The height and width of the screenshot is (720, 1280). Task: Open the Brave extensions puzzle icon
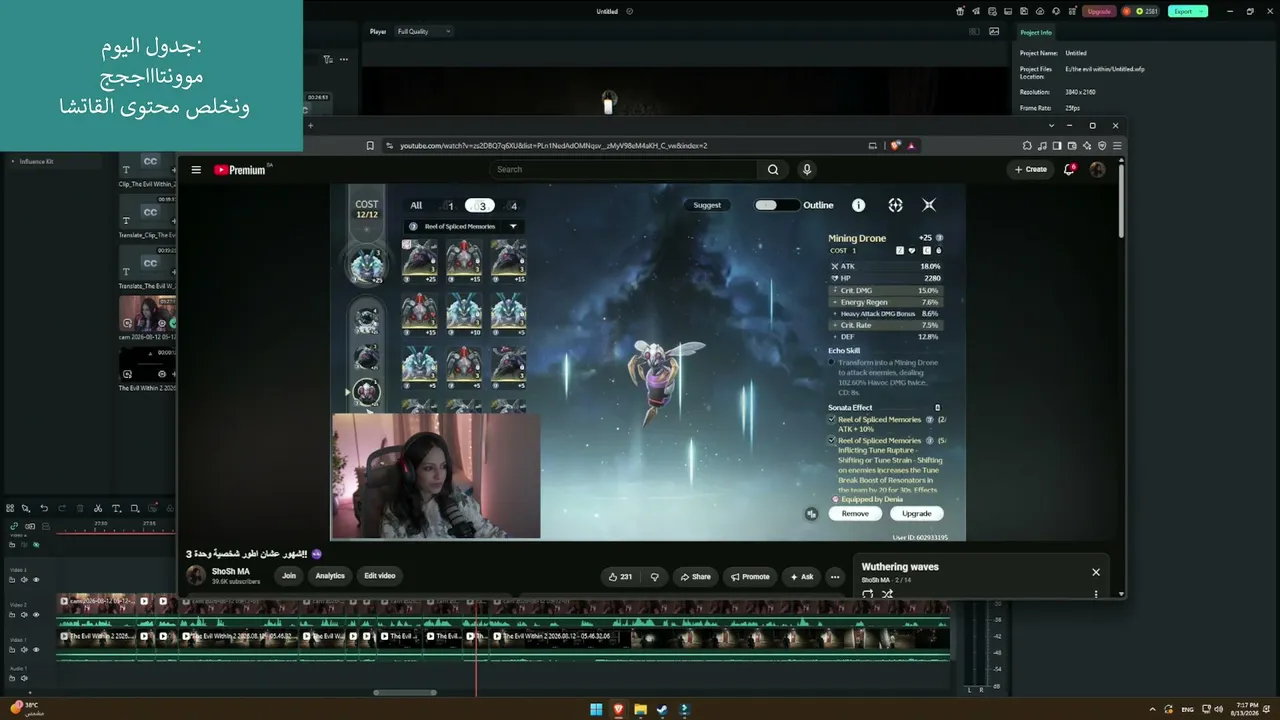click(x=1027, y=145)
